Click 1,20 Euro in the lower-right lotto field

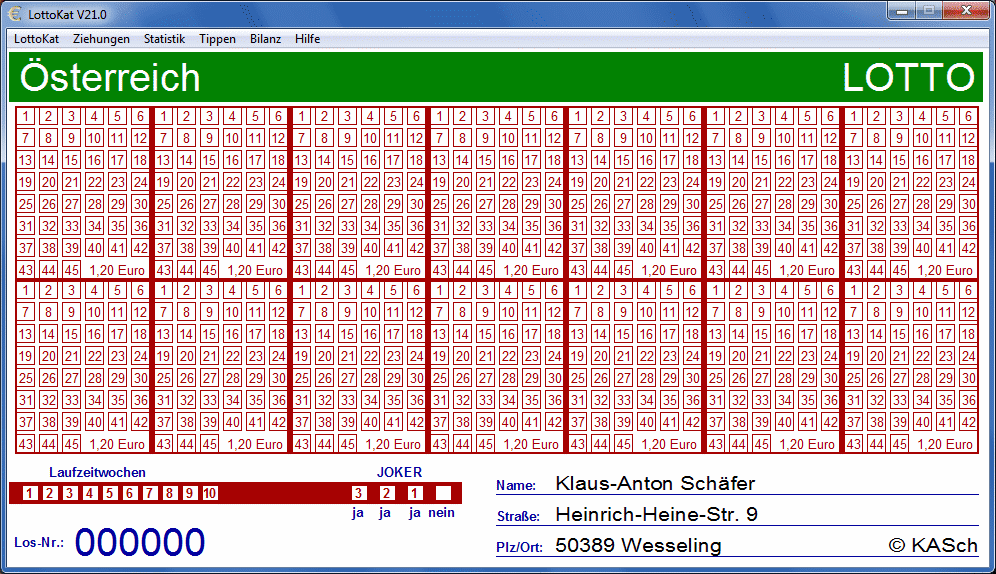pyautogui.click(x=945, y=444)
